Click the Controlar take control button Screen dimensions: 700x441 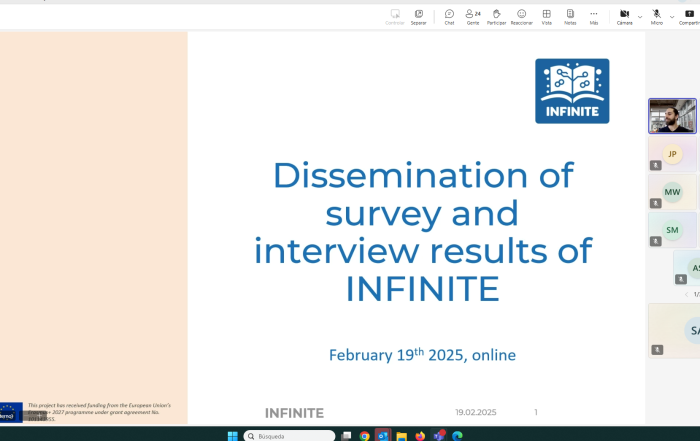point(395,16)
